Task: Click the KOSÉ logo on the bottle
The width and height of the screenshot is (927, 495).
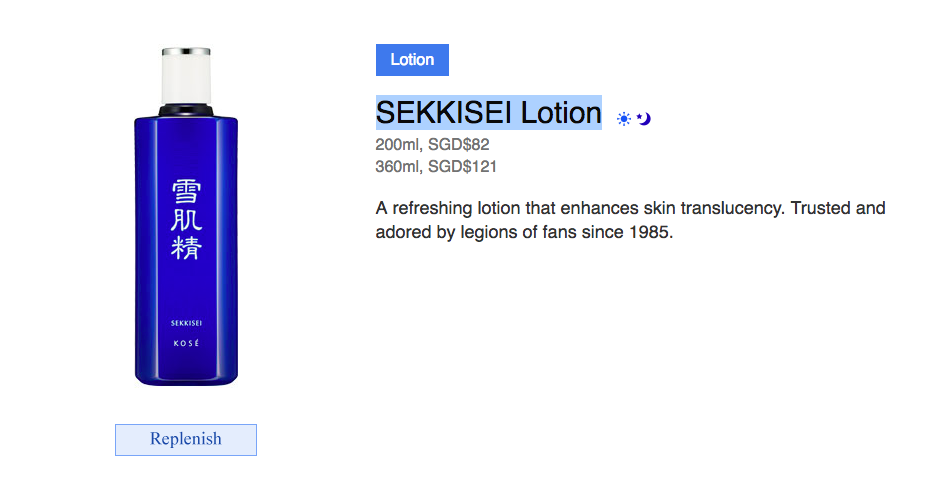Action: click(186, 343)
